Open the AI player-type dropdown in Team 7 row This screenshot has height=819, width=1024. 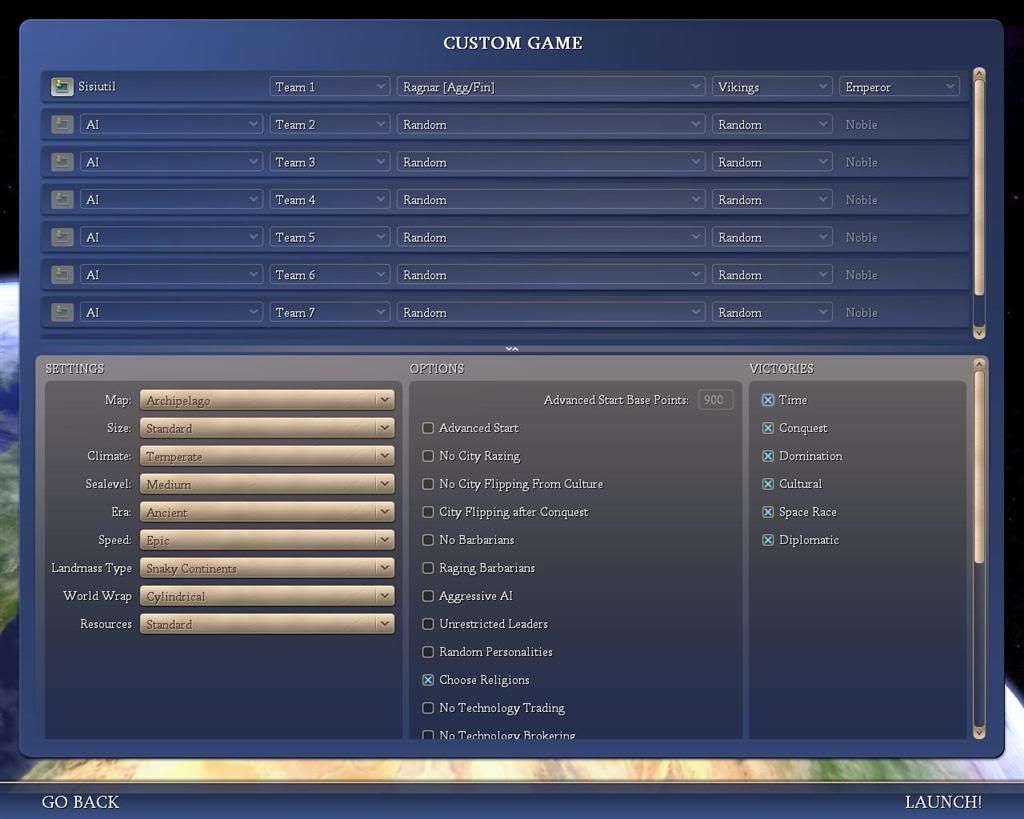tap(171, 312)
